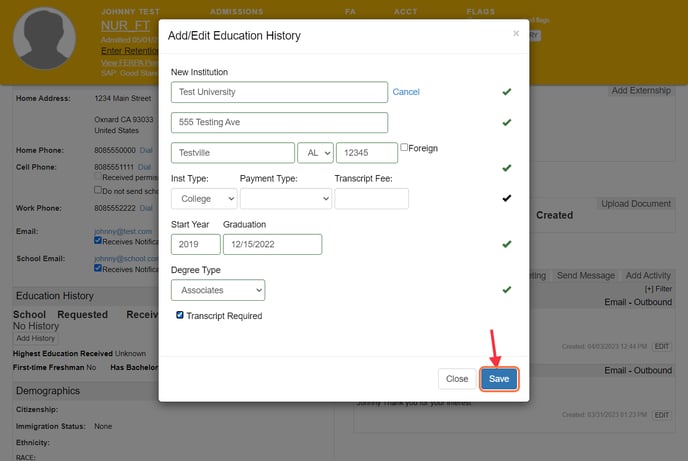Open the Admissions menu
Image resolution: width=688 pixels, height=461 pixels.
click(x=236, y=12)
